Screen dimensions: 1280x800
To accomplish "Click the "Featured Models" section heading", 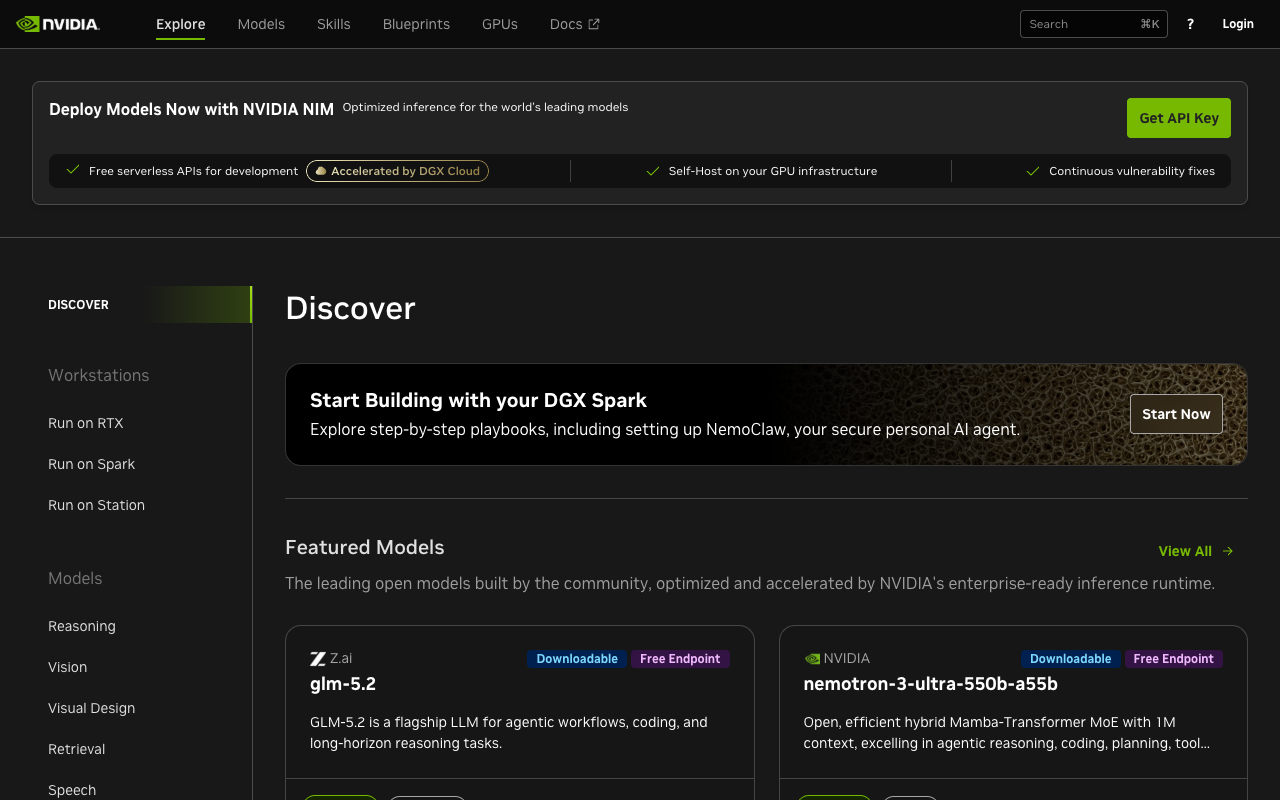I will click(x=365, y=547).
